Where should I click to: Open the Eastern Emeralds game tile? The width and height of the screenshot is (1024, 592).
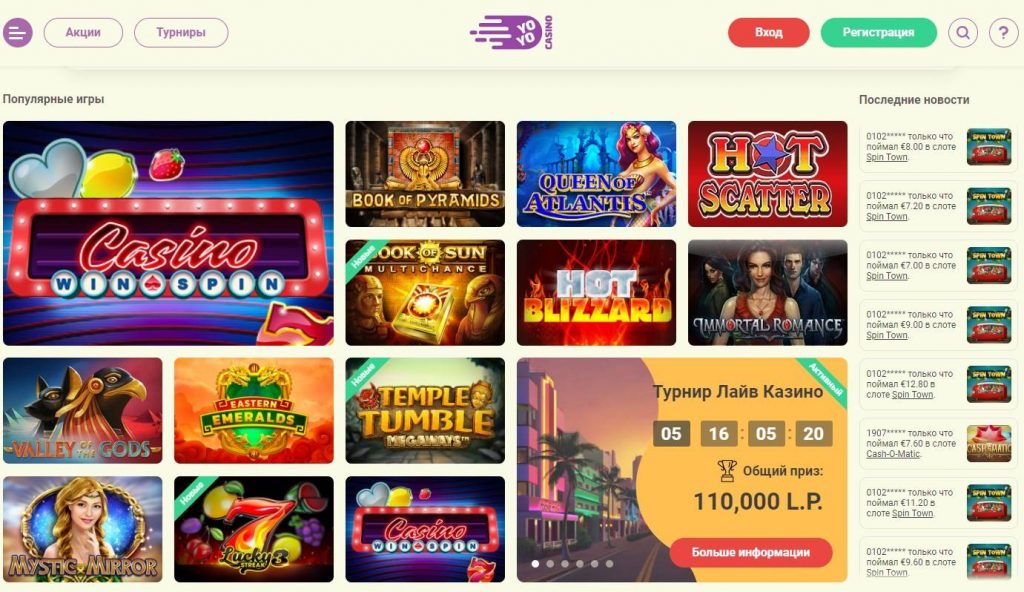point(254,410)
